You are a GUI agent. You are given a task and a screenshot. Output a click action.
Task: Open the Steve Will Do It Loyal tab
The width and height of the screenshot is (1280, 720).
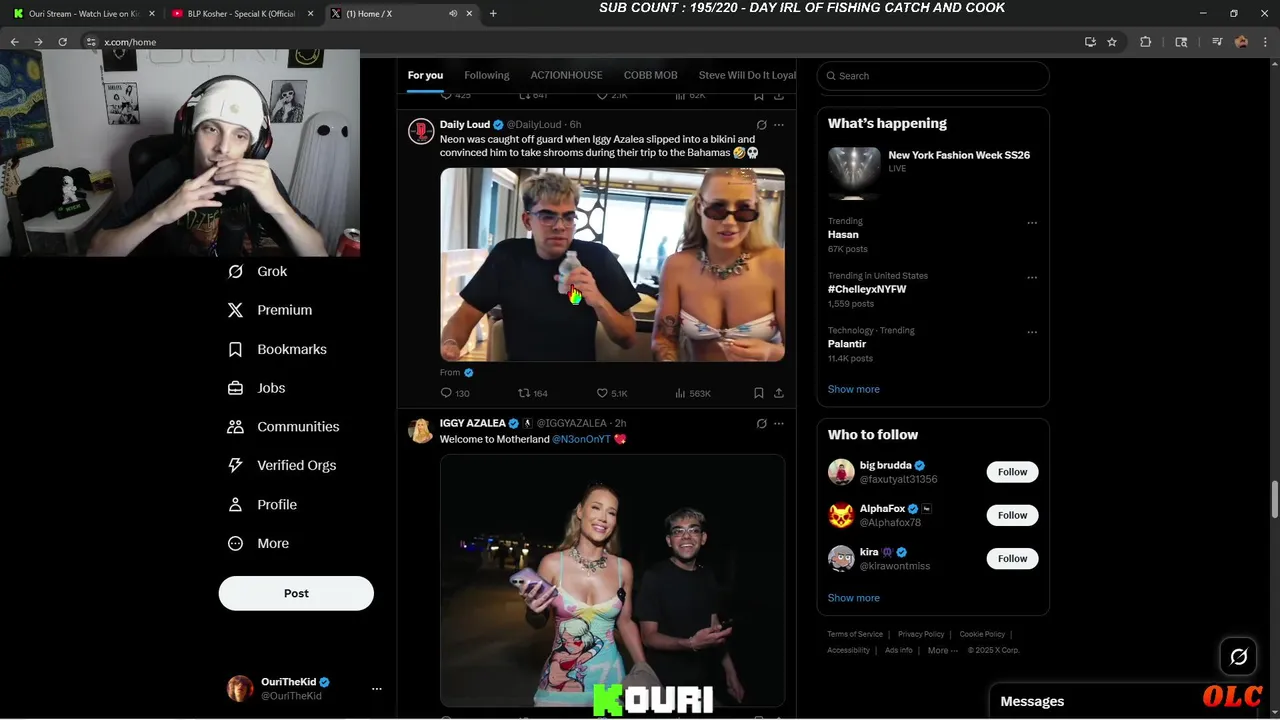pyautogui.click(x=747, y=75)
